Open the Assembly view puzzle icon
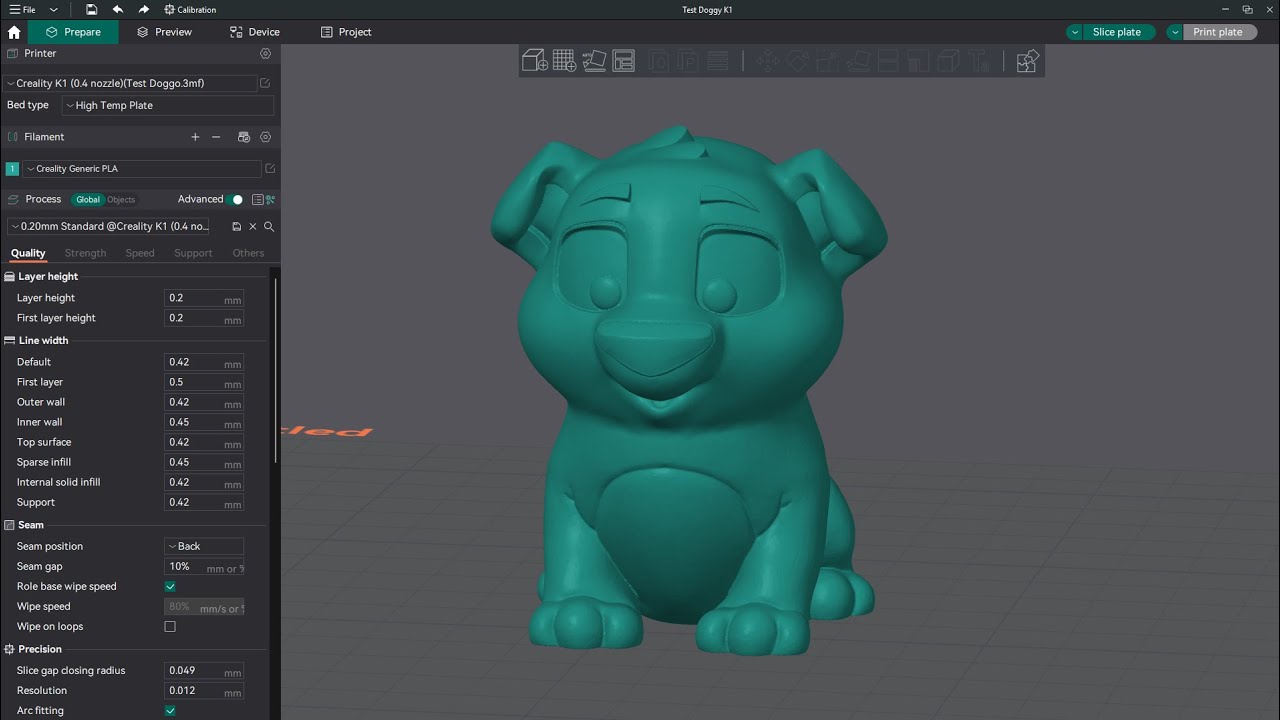Viewport: 1280px width, 720px height. click(1027, 62)
